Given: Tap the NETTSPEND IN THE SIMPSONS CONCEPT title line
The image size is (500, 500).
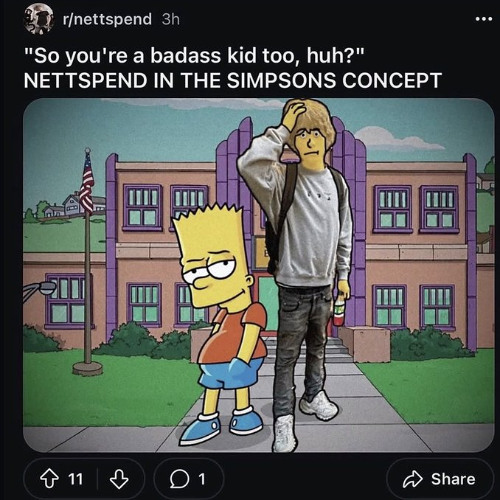Looking at the screenshot, I should (233, 81).
